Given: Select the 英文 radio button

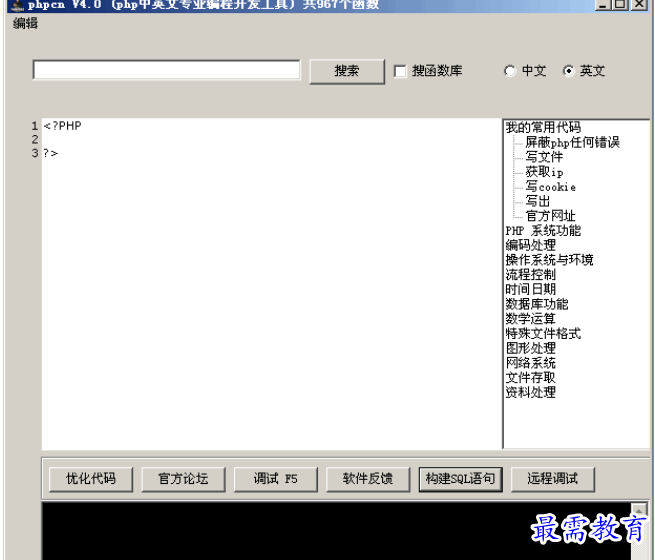Looking at the screenshot, I should click(x=568, y=71).
